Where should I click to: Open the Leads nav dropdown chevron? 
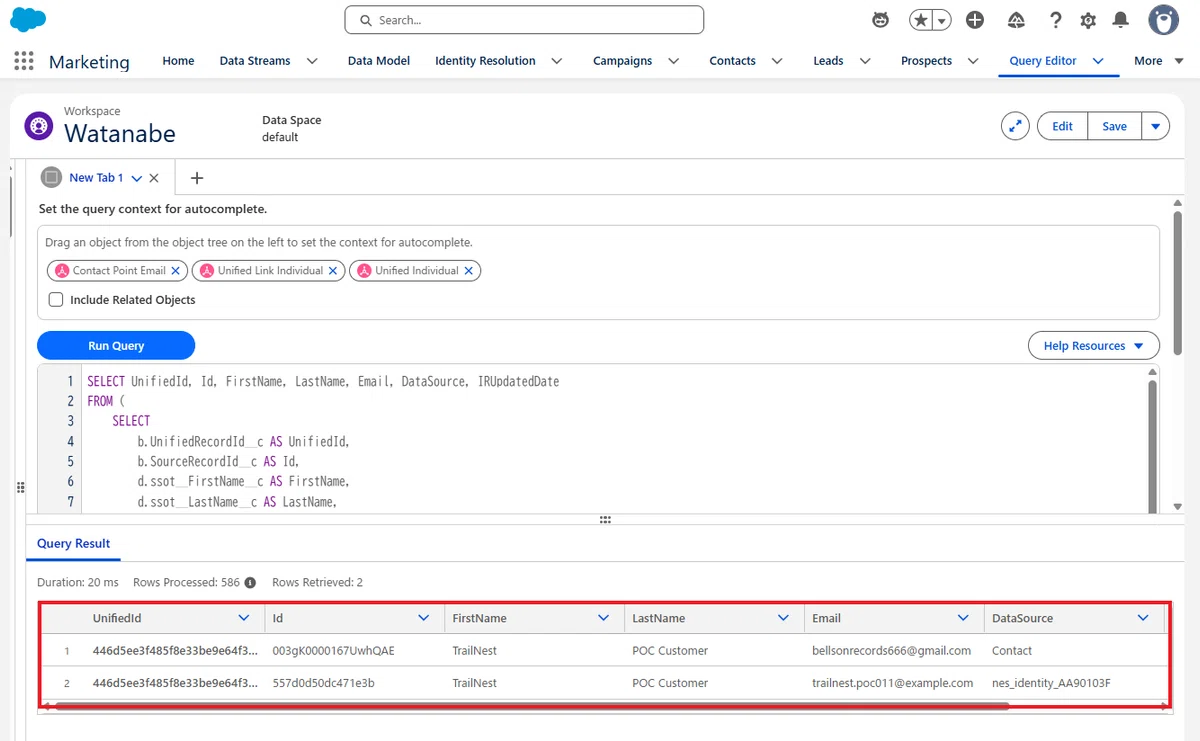click(x=865, y=61)
